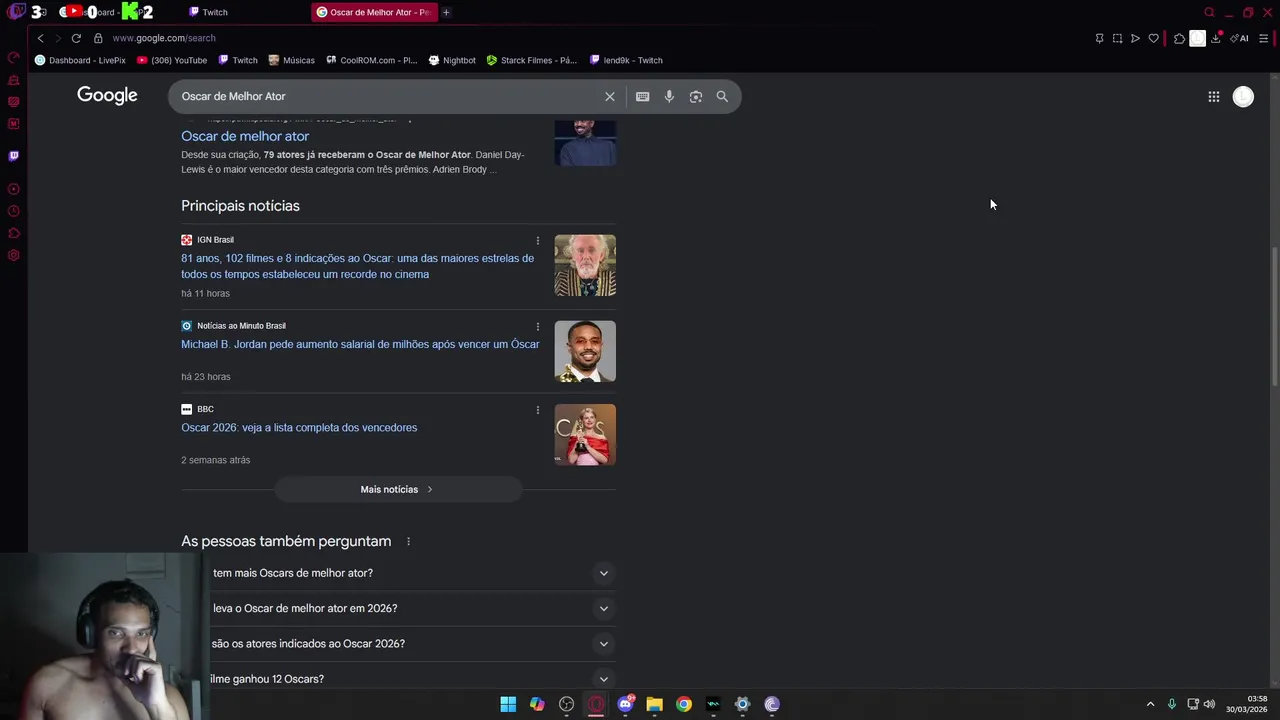The width and height of the screenshot is (1280, 720).
Task: Open the AI assistant button
Action: click(x=1240, y=39)
